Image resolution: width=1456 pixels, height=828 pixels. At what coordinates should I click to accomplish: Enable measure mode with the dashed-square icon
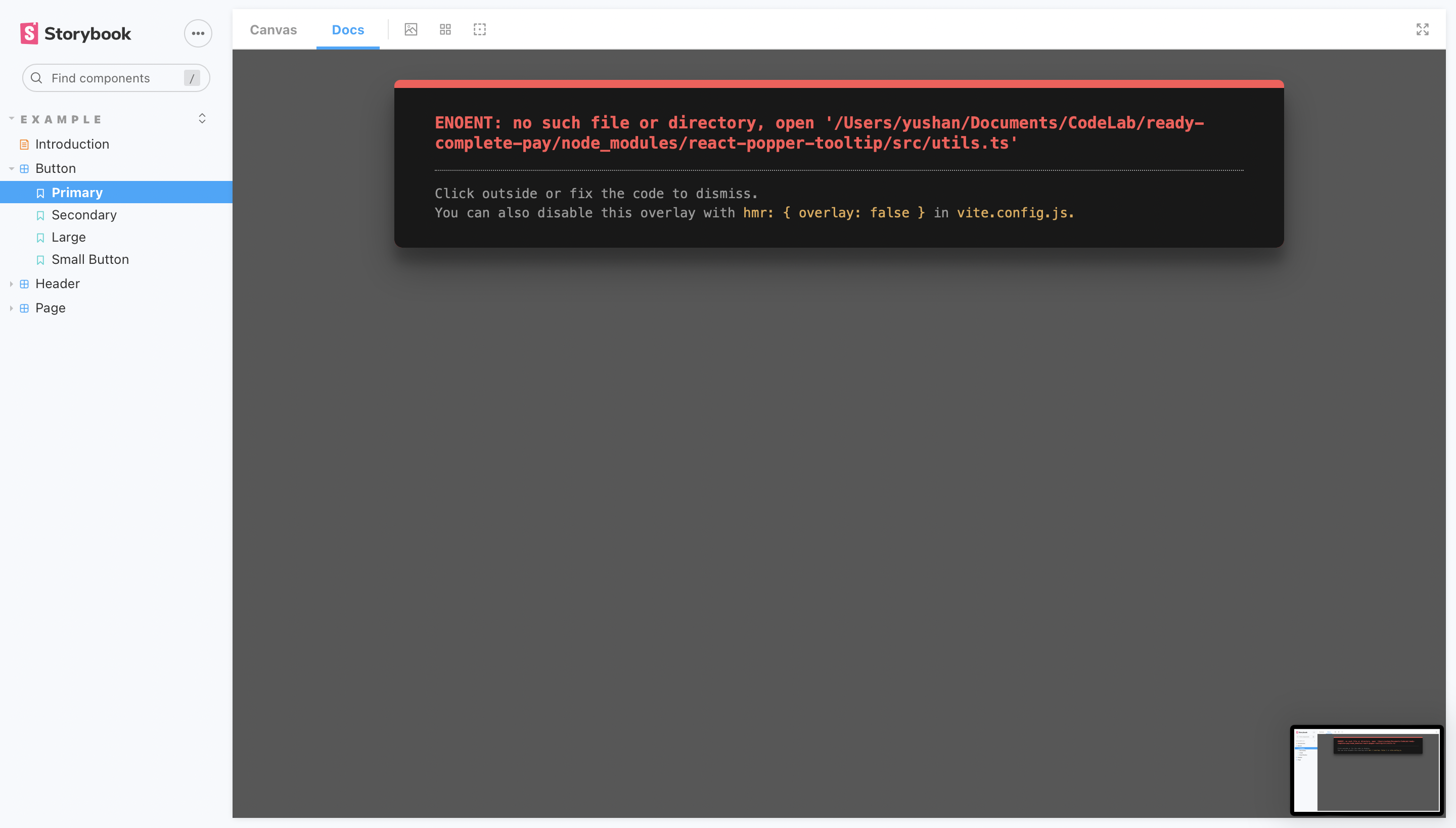(x=479, y=29)
